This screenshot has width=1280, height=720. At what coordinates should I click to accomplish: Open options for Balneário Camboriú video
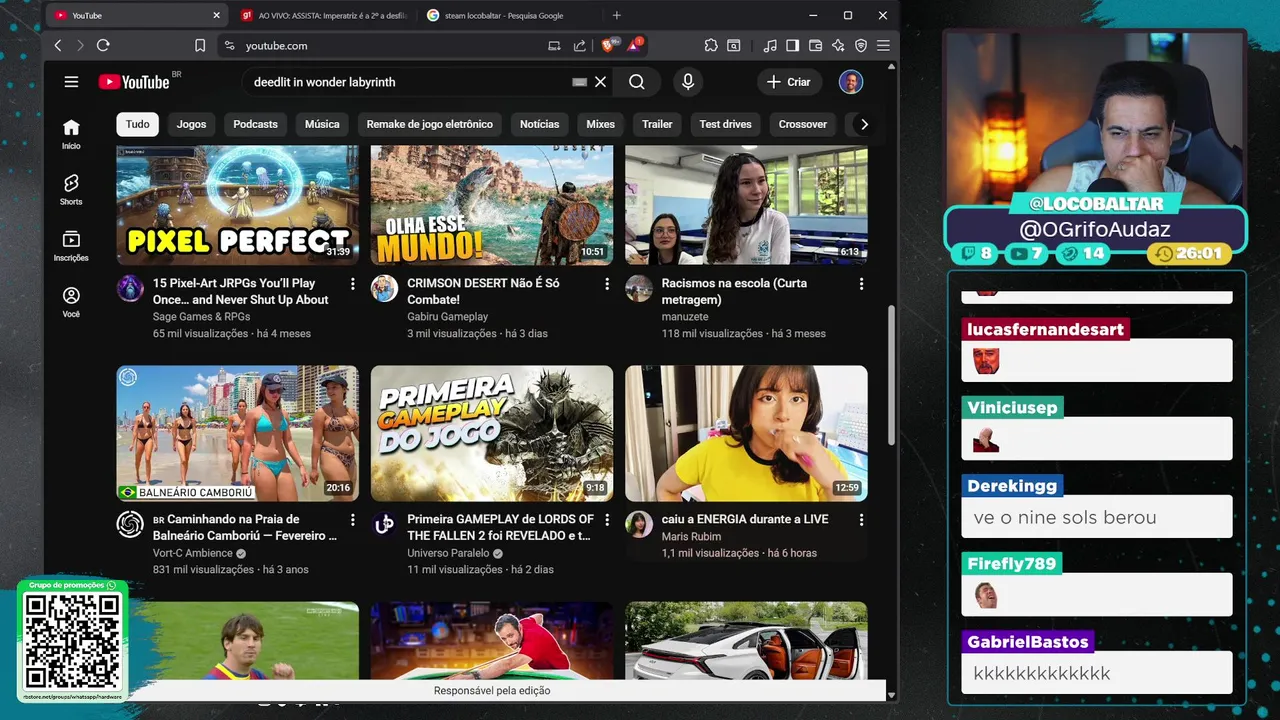[352, 520]
